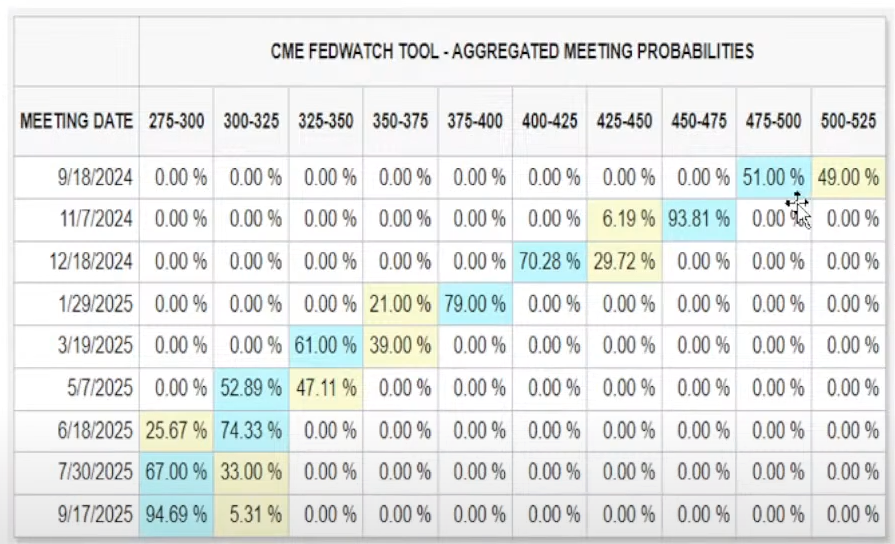Select the 29.72 % probability cell
This screenshot has width=895, height=544.
(x=625, y=262)
